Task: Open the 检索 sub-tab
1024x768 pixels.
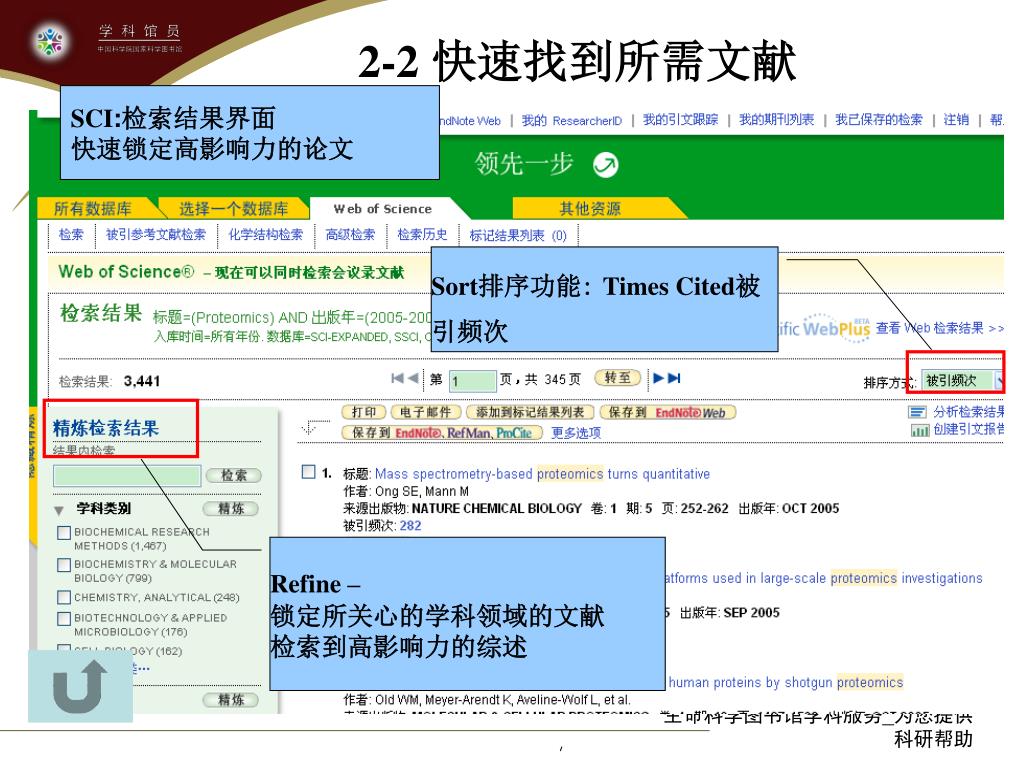Action: click(71, 234)
